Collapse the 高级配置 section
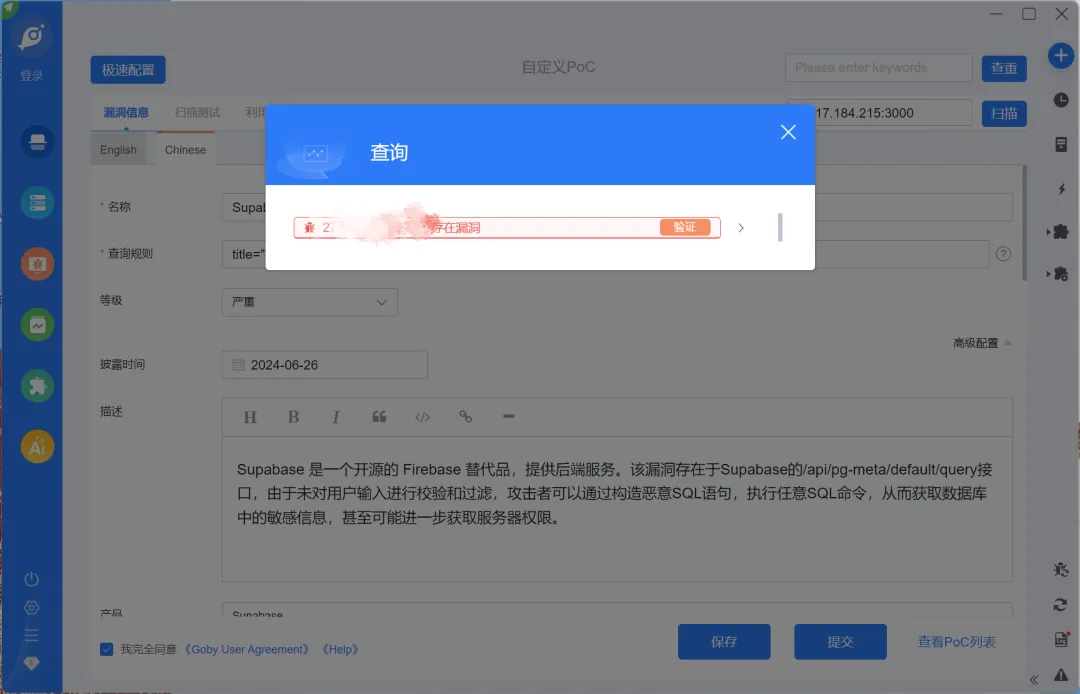The width and height of the screenshot is (1080, 694). click(982, 343)
